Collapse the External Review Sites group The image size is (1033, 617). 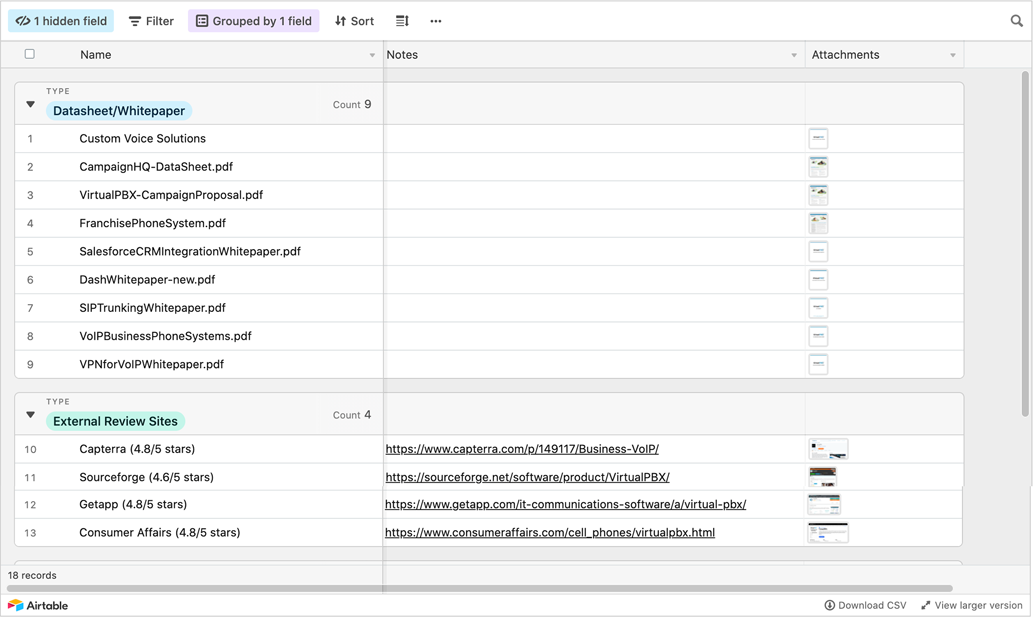(x=30, y=415)
